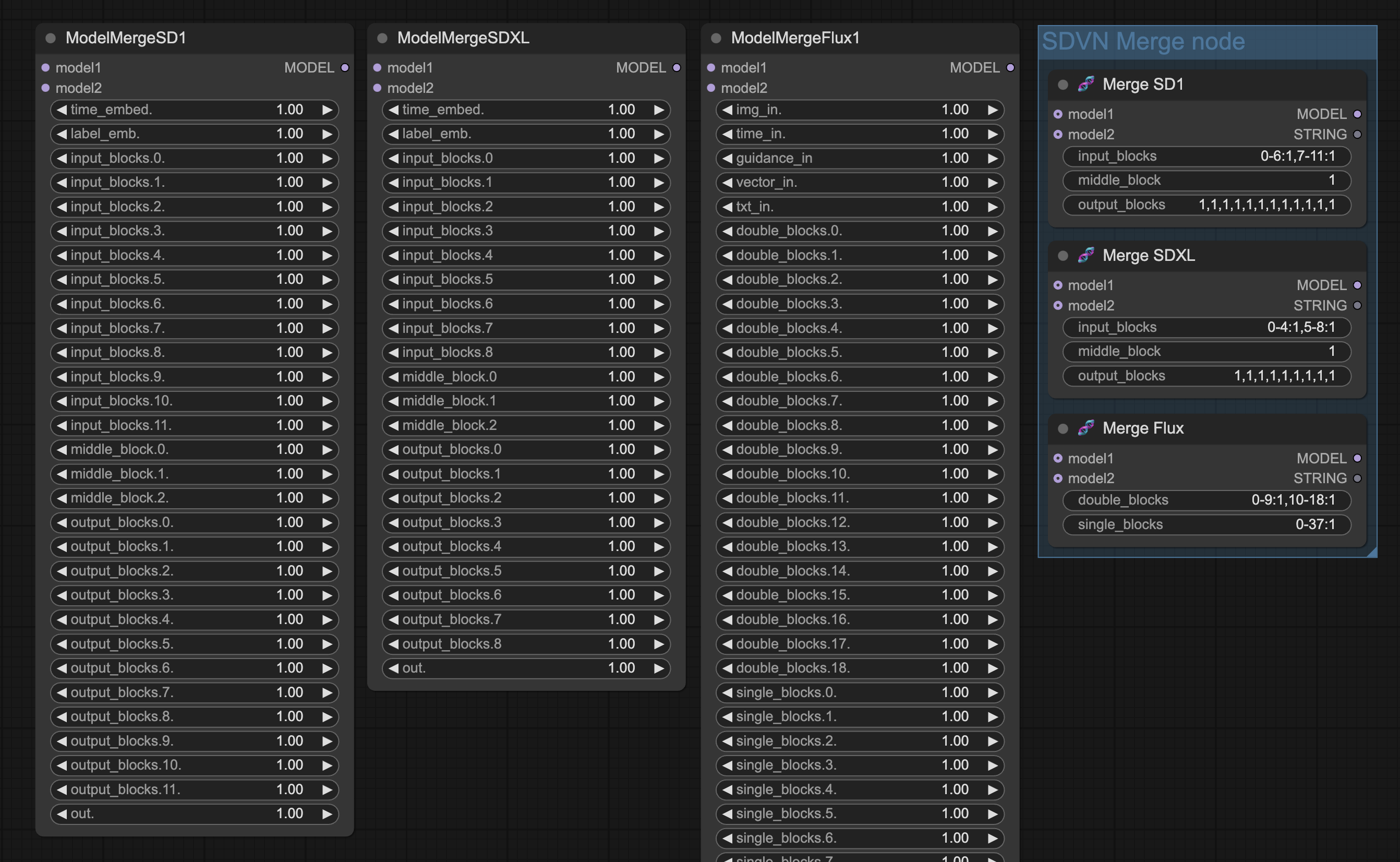
Task: Click the DNA icon on Merge Flux node
Action: point(1085,428)
